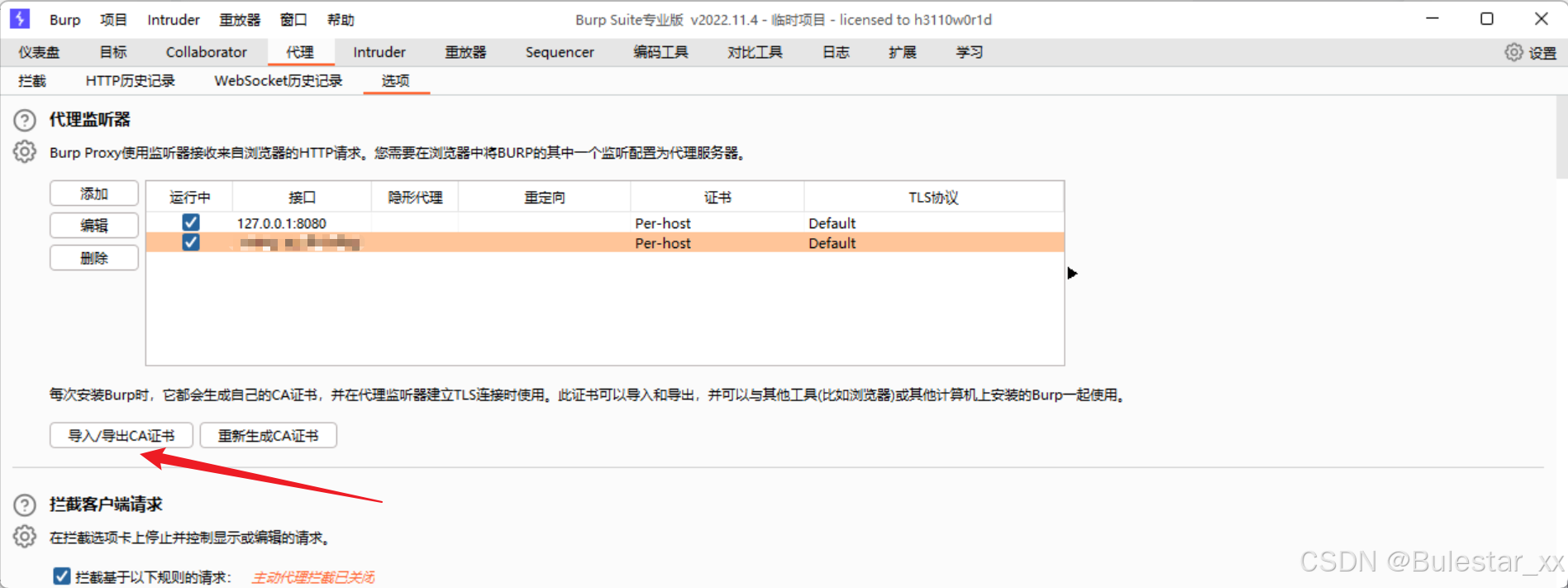Minimize the Burp Suite window
This screenshot has width=1568, height=588.
(x=1433, y=18)
